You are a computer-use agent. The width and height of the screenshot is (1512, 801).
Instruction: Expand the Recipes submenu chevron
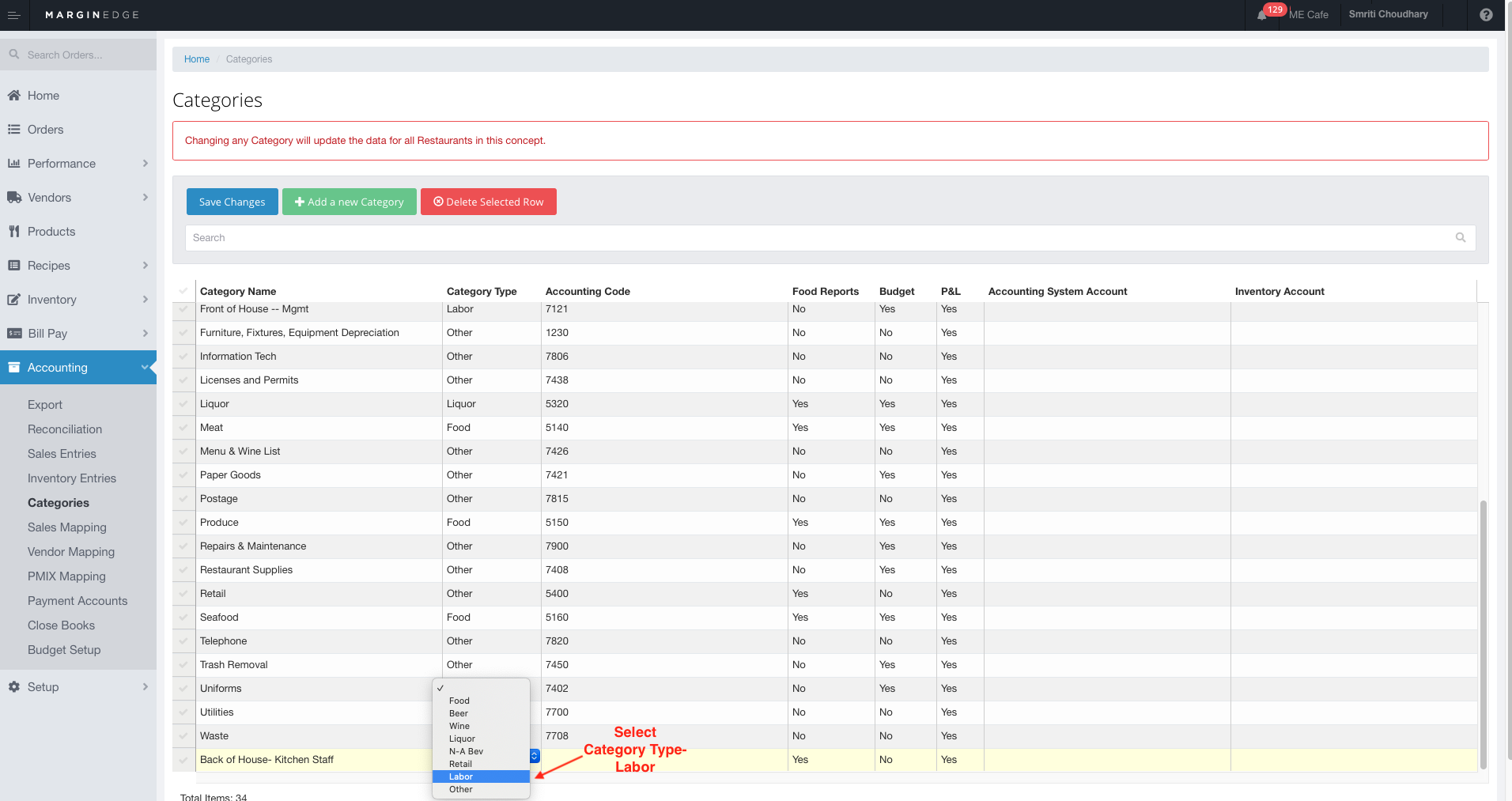(x=146, y=266)
